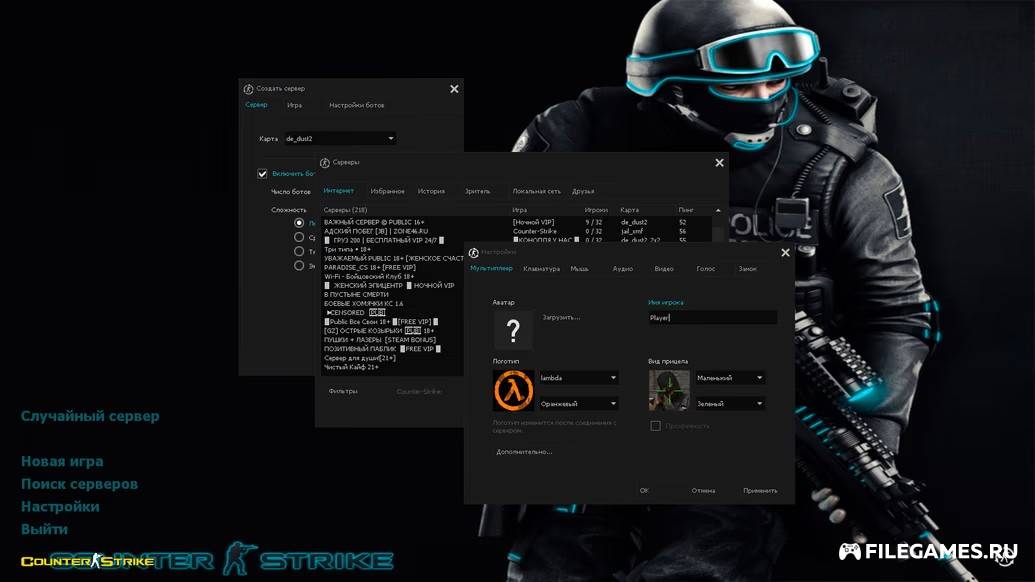Click the Имя игрока name input field

[x=711, y=317]
